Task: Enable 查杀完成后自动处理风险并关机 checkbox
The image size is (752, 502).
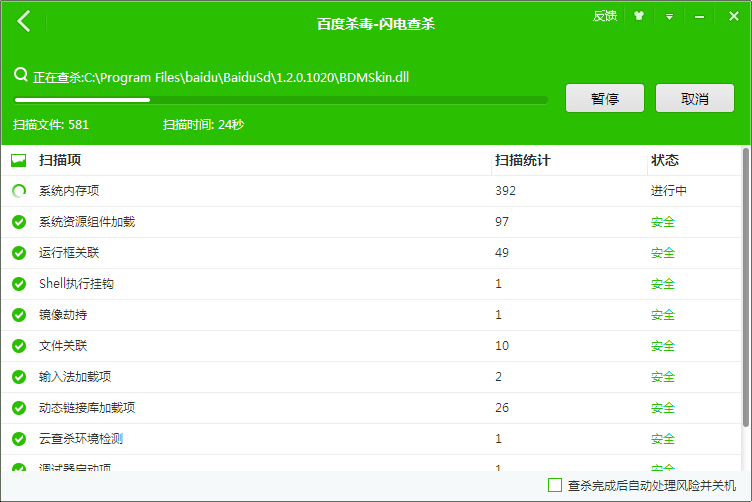Action: pyautogui.click(x=555, y=485)
